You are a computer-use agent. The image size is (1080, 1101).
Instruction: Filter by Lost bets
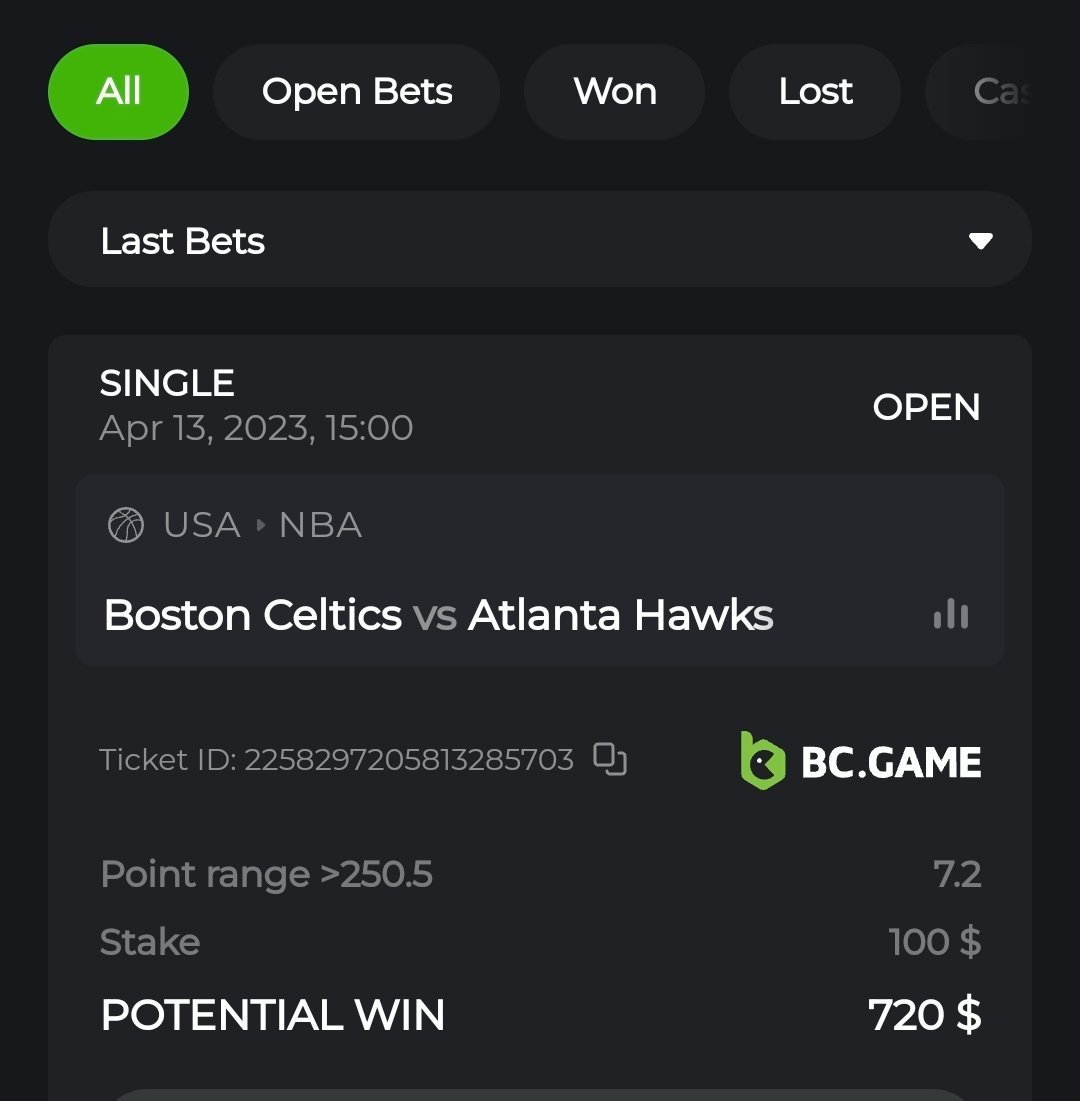pos(815,92)
